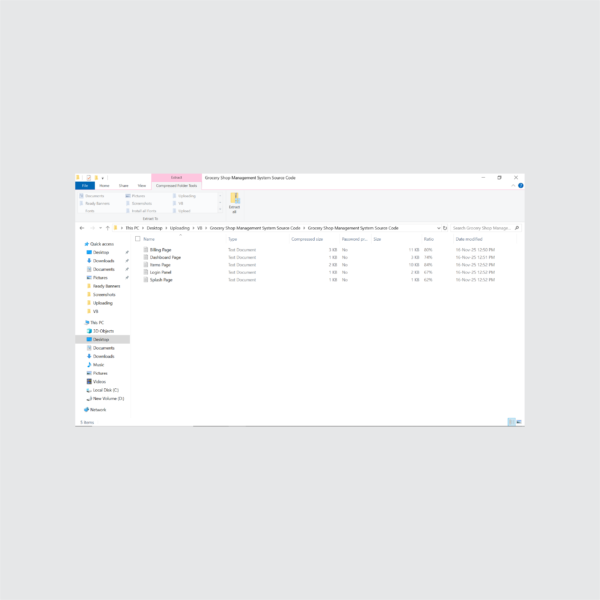Switch to the Share ribbon tab
This screenshot has width=600, height=600.
(124, 186)
